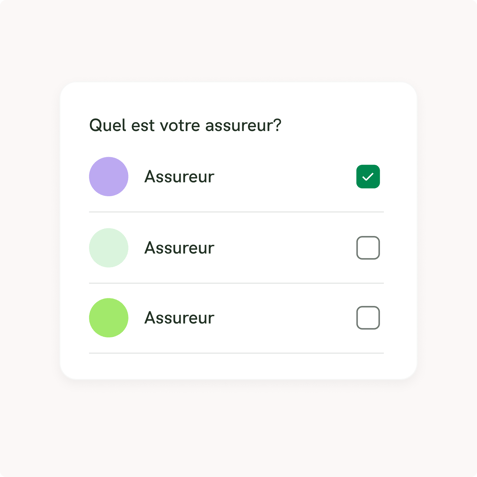
Task: Deselect the checked insurer on the purple row
Action: click(368, 177)
